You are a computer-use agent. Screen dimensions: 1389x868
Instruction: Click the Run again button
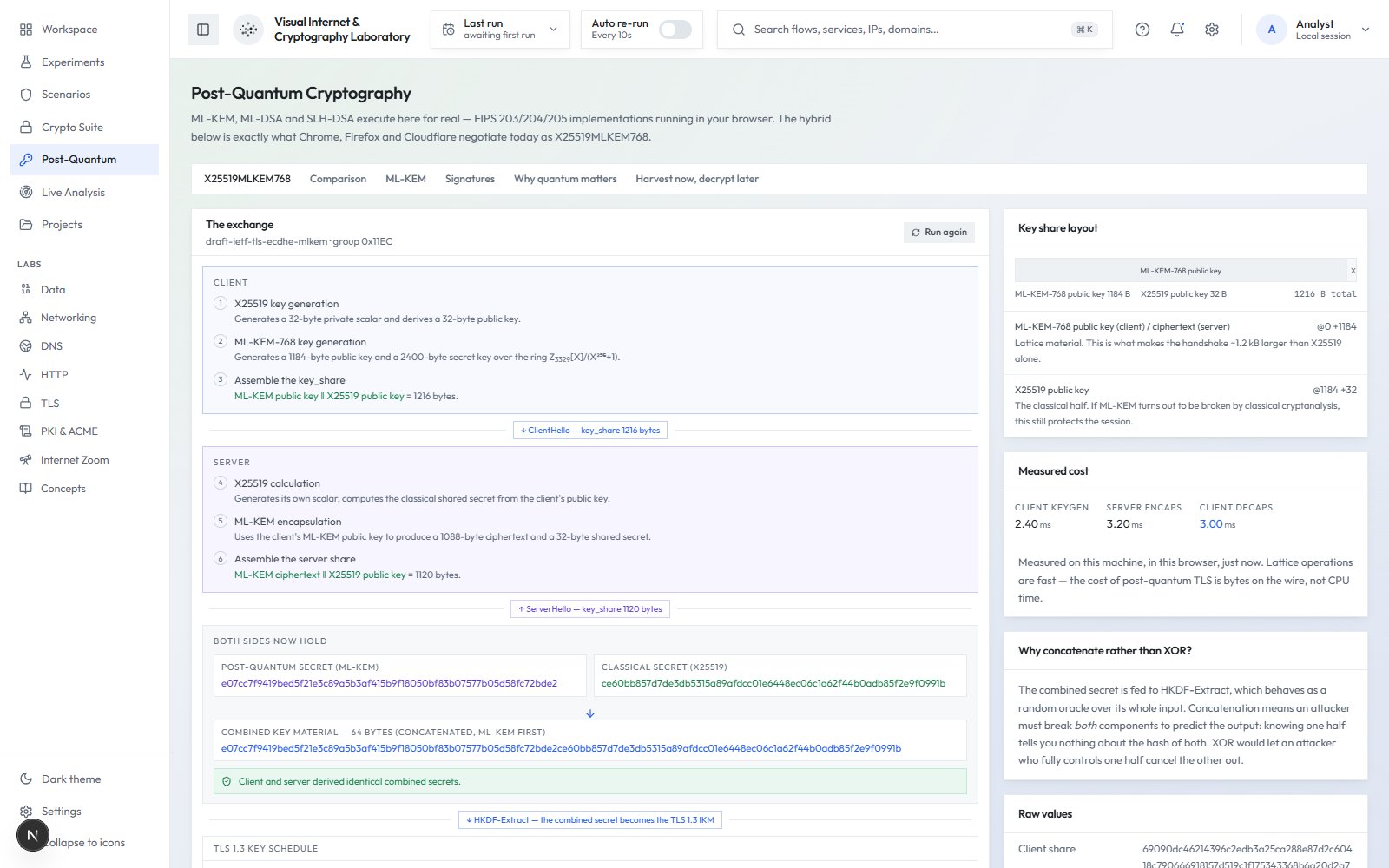939,233
